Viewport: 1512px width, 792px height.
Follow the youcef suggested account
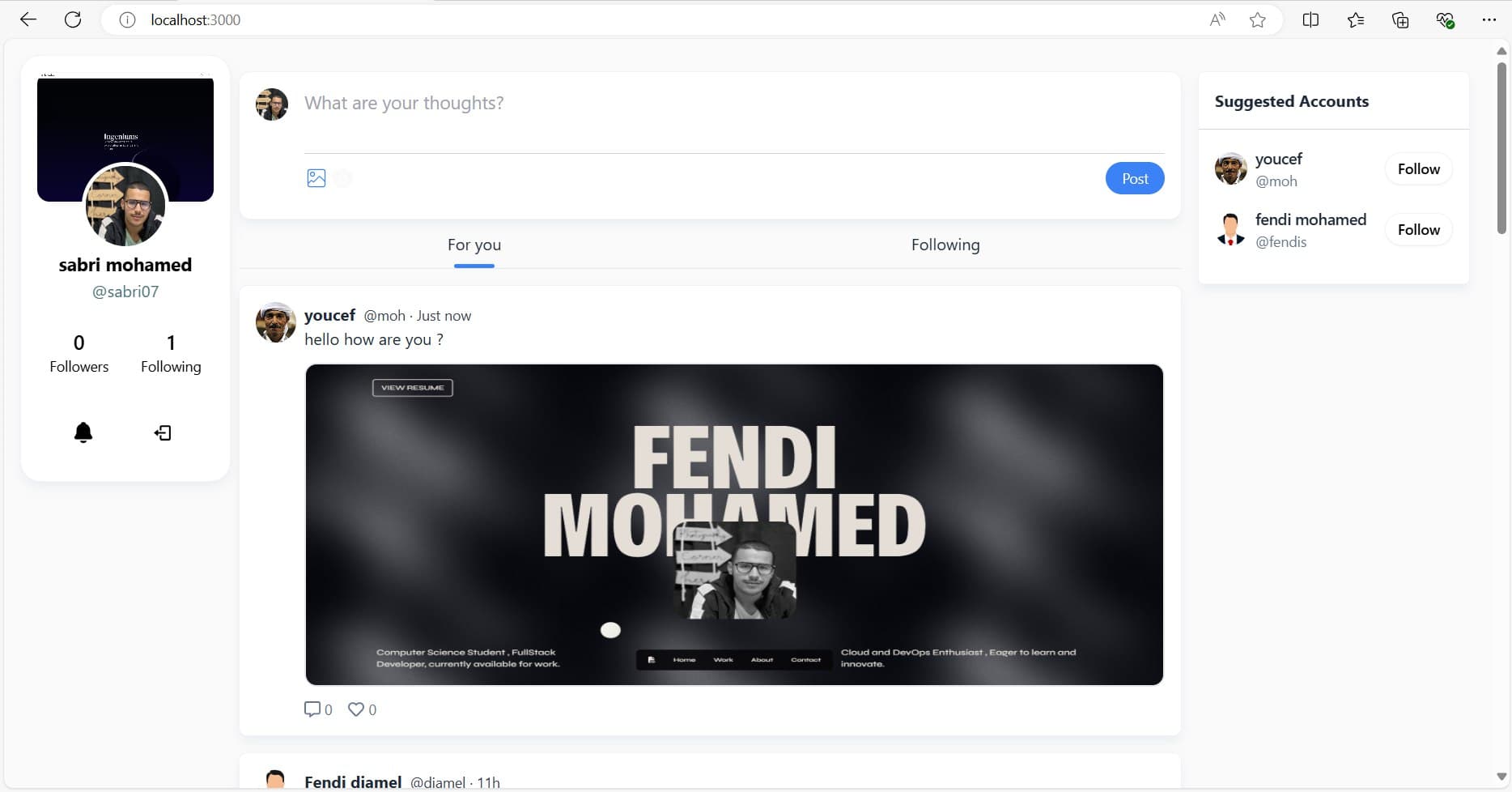(x=1418, y=169)
